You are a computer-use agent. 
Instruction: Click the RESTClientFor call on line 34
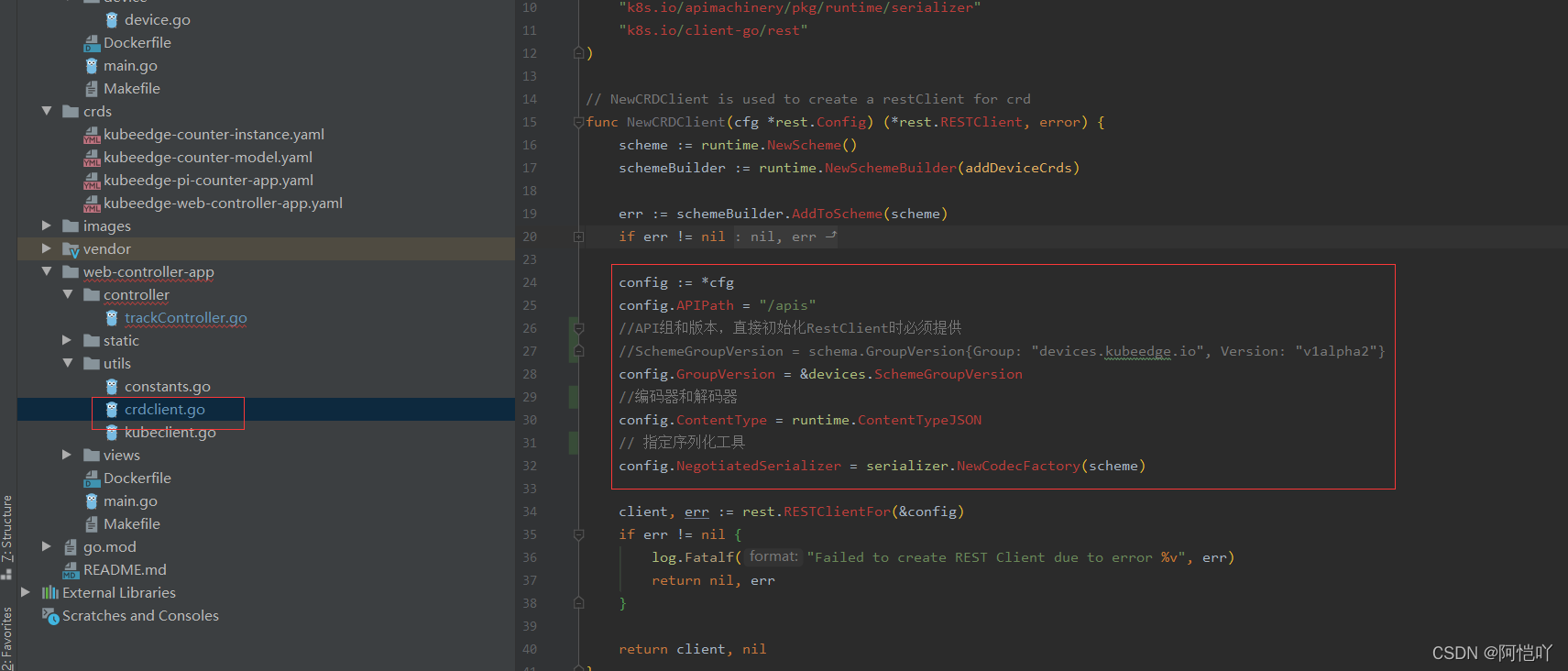(x=837, y=511)
